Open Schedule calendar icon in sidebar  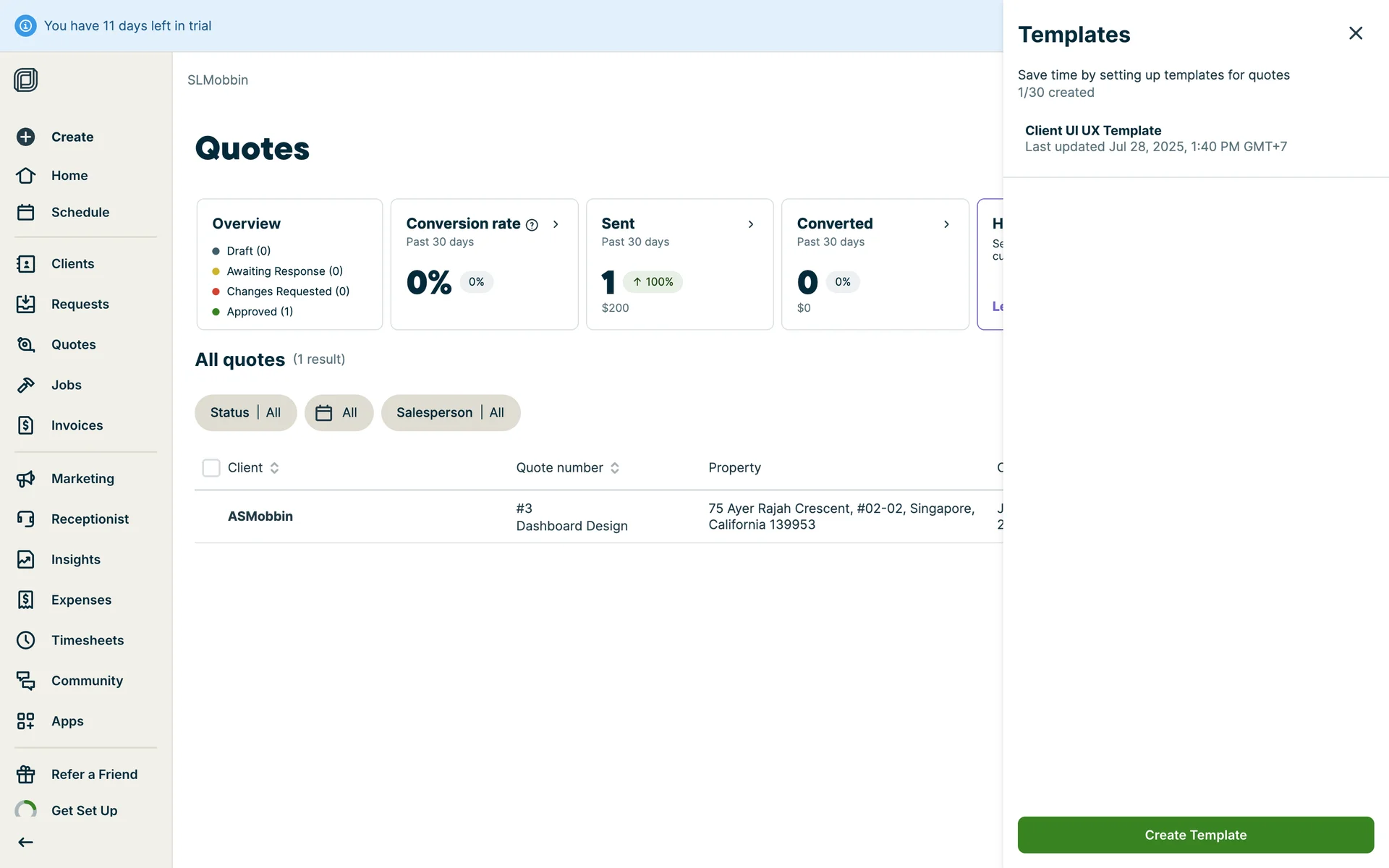(26, 212)
